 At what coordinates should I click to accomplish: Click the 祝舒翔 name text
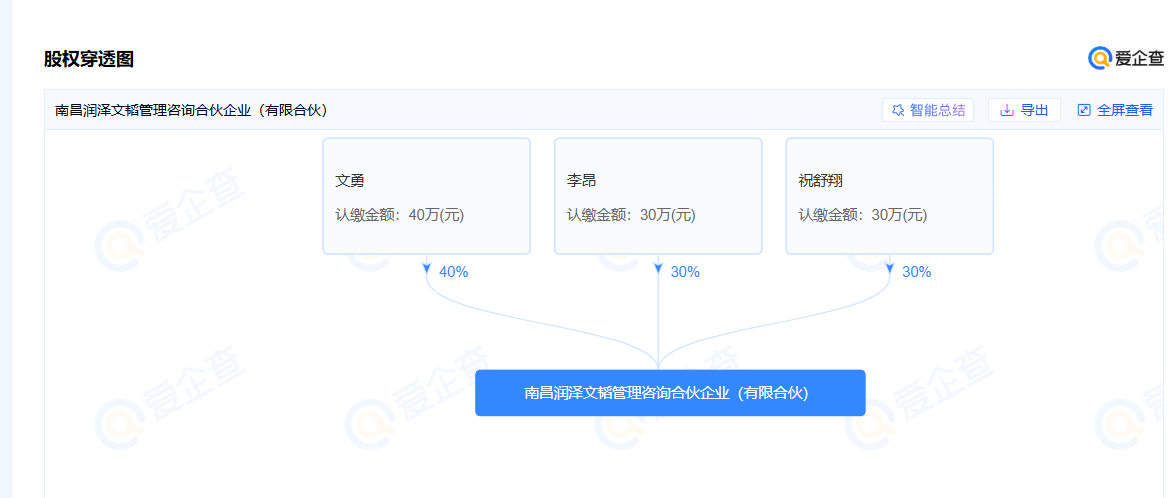[x=820, y=180]
